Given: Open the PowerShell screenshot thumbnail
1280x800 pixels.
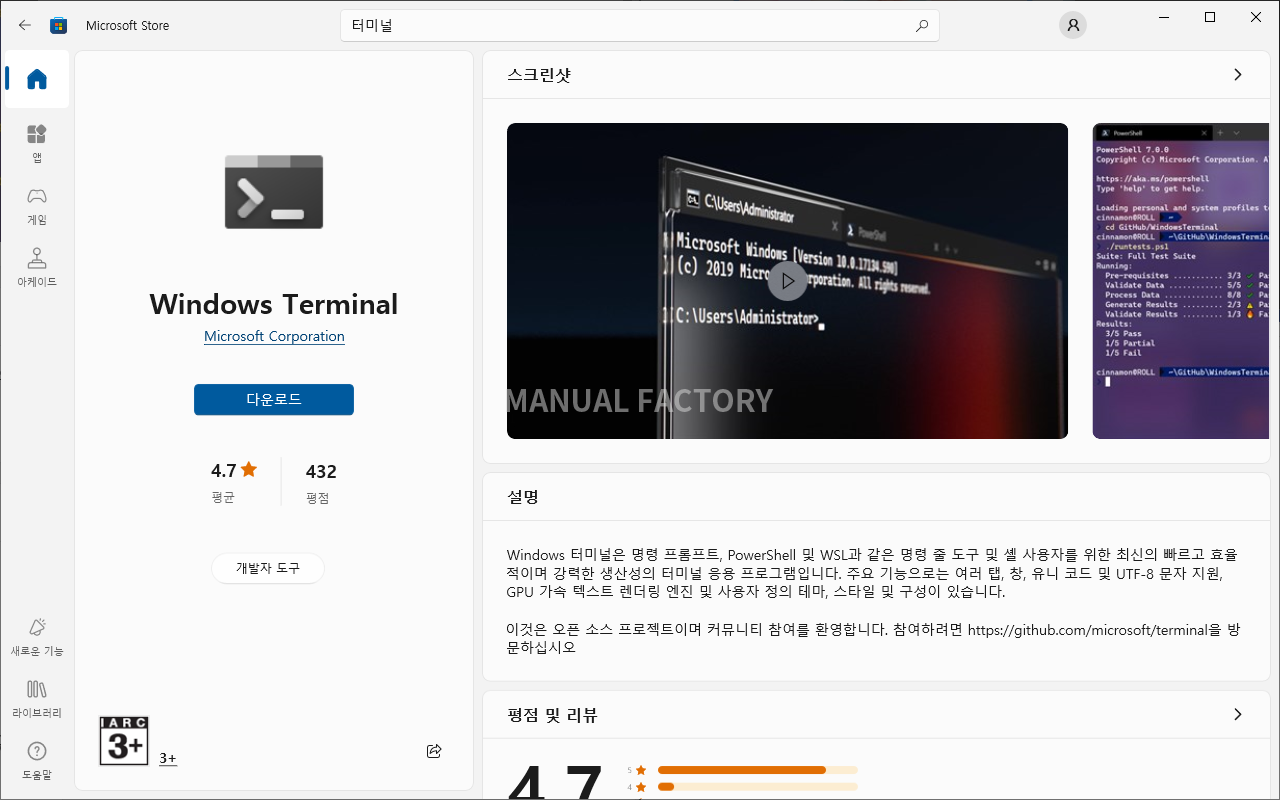Looking at the screenshot, I should (1181, 281).
